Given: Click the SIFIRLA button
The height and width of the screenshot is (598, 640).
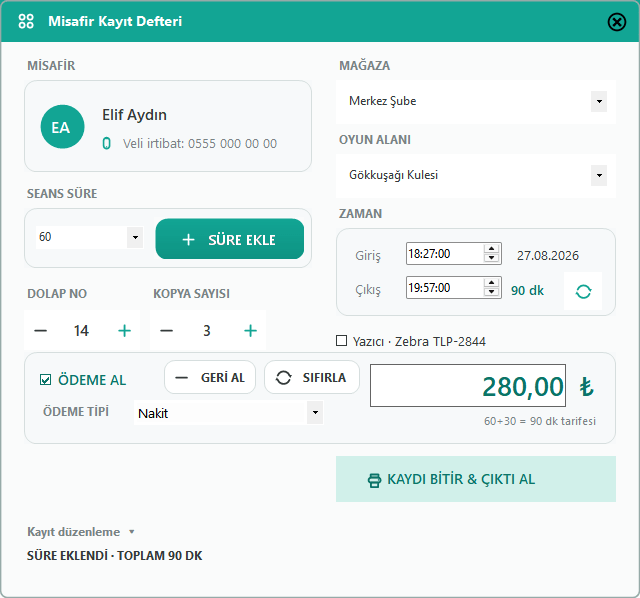Looking at the screenshot, I should [312, 378].
